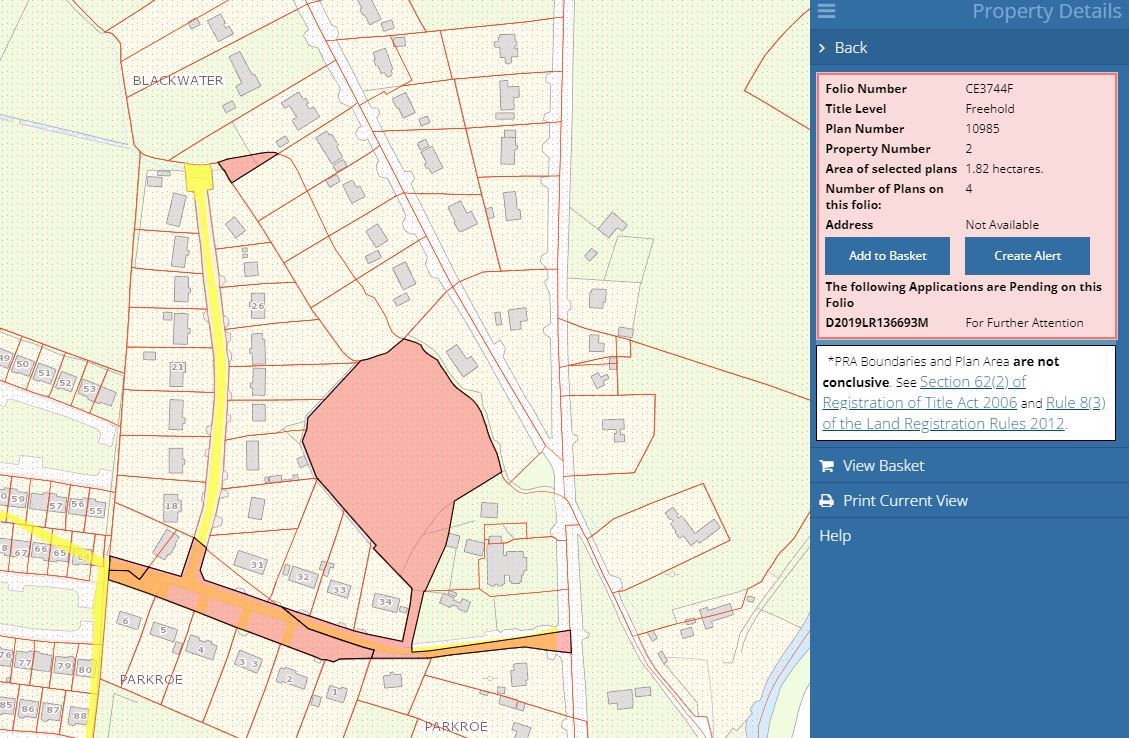Viewport: 1129px width, 738px height.
Task: Click the Add to Basket button
Action: (887, 256)
